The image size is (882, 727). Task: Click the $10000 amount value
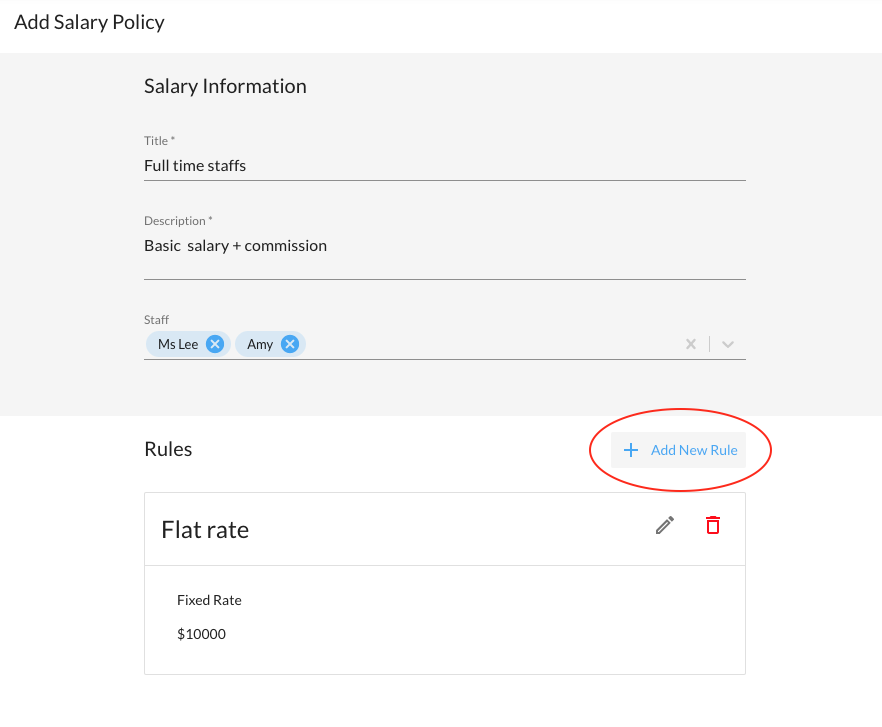click(x=201, y=634)
